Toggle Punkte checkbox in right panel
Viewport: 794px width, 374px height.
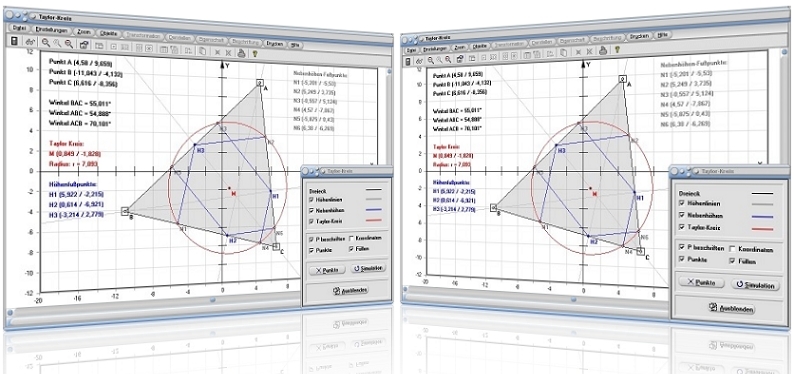click(x=682, y=259)
